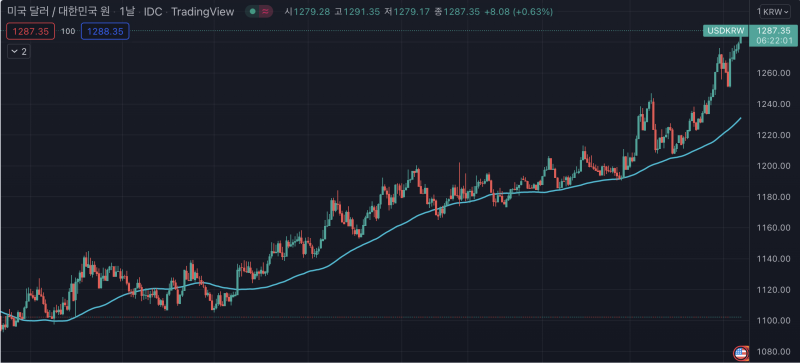This screenshot has width=800, height=363.
Task: Click the 1240.00 price axis label
Action: coord(774,104)
